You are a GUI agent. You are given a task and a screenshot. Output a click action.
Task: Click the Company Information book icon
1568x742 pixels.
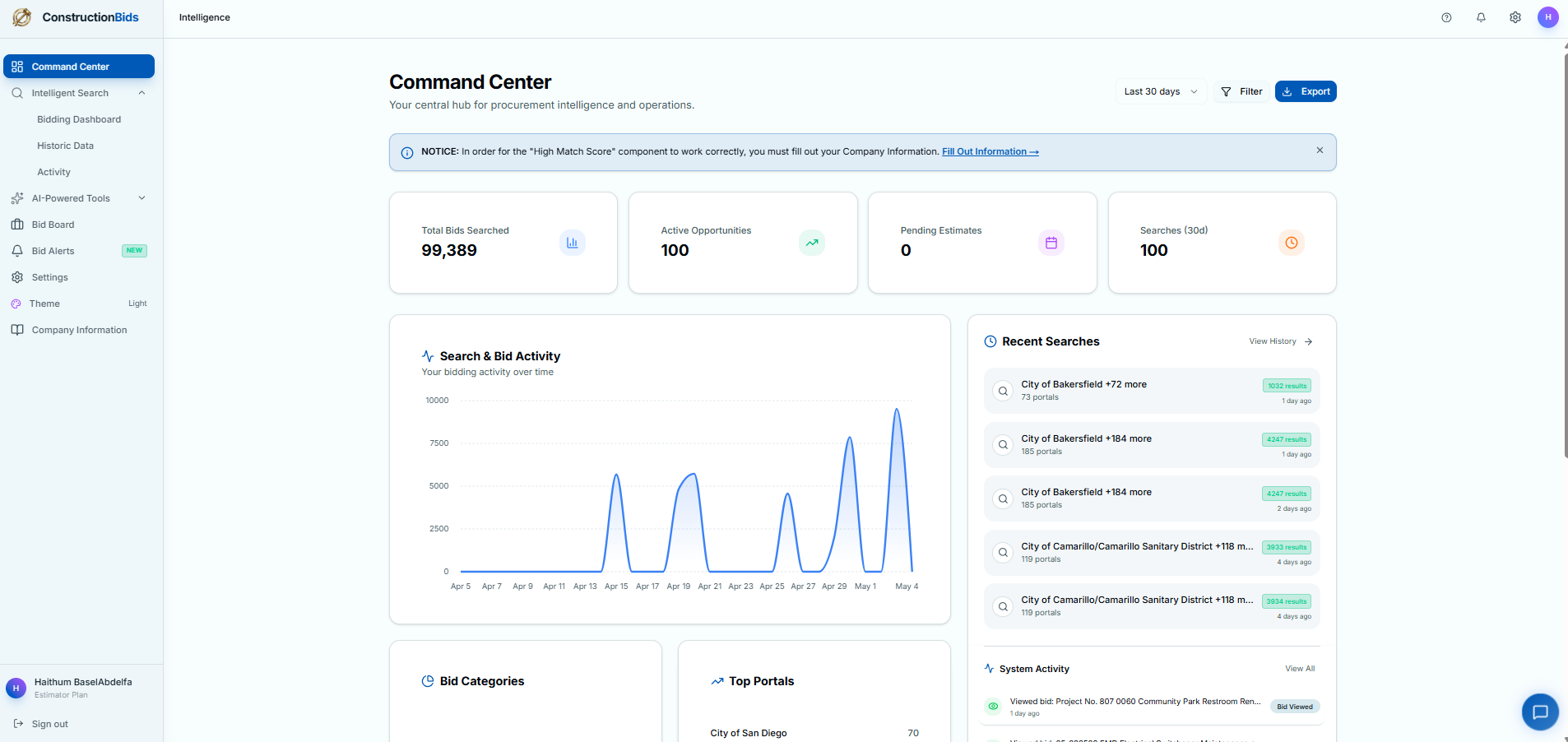(x=17, y=330)
